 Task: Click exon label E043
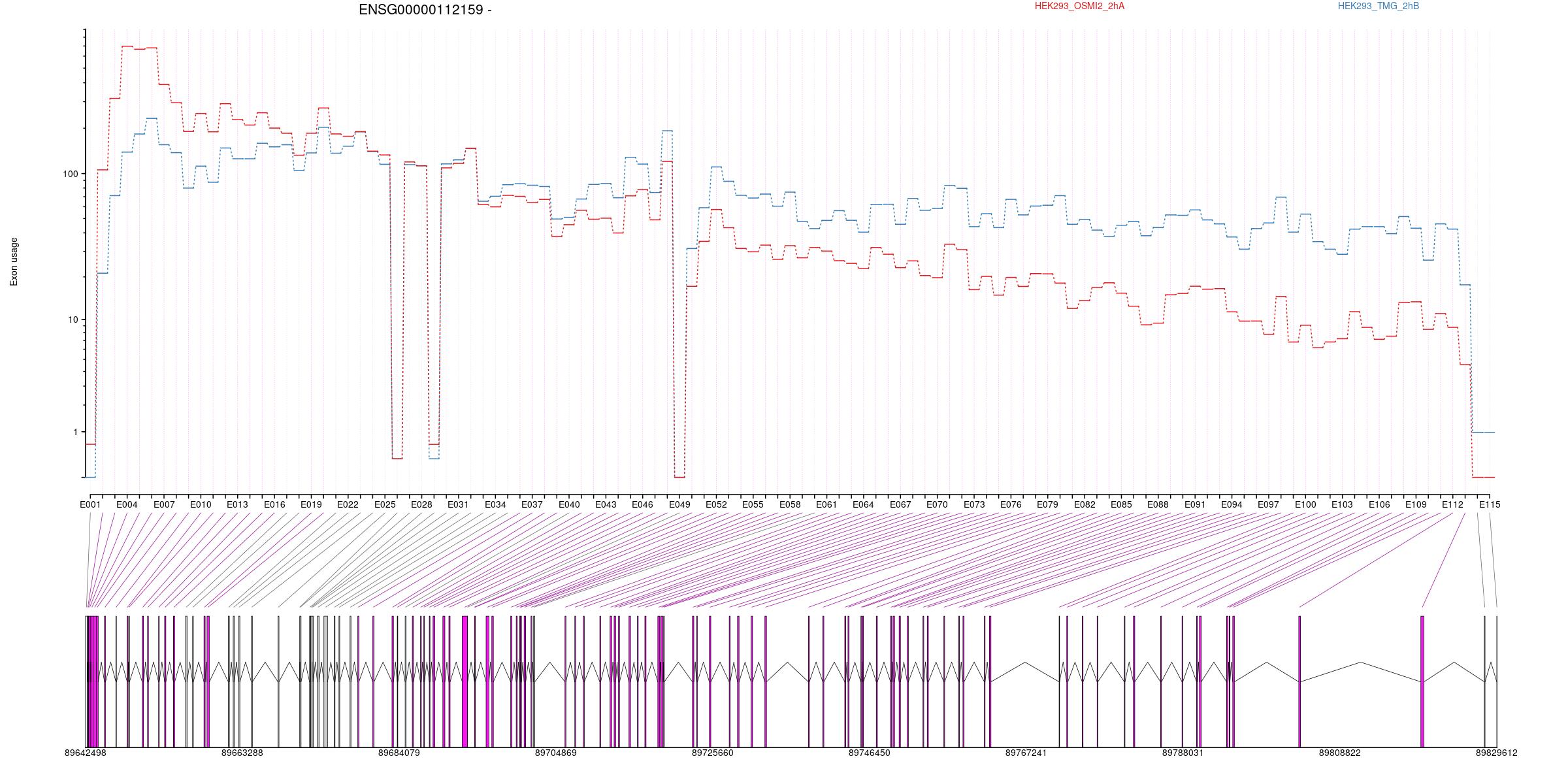click(606, 504)
